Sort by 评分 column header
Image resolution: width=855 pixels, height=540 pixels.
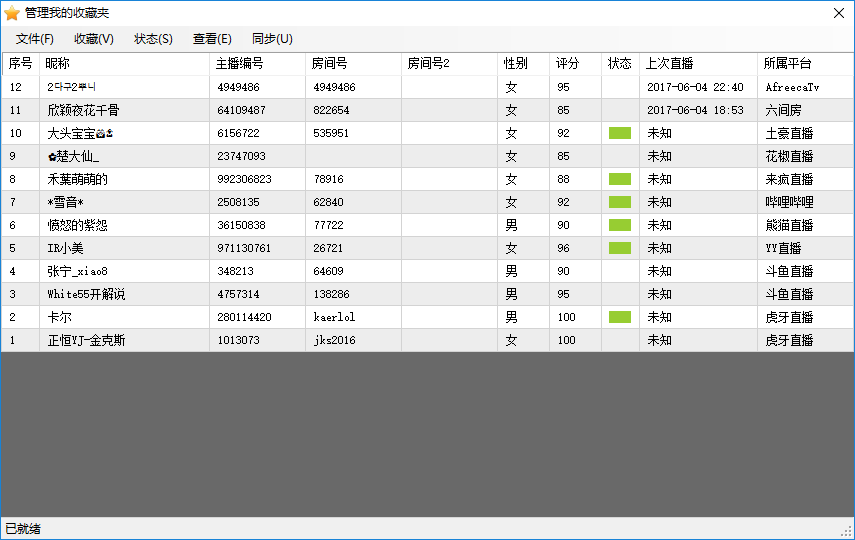tap(575, 64)
